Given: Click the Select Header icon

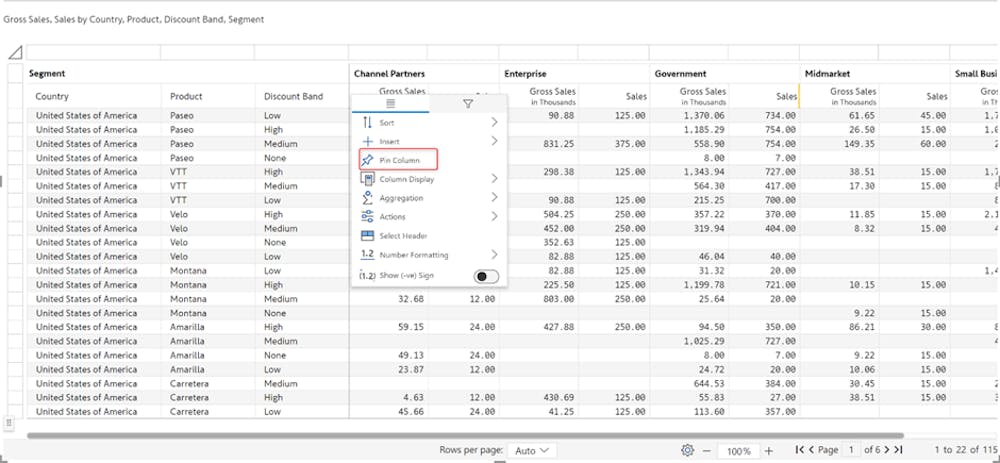Looking at the screenshot, I should tap(367, 236).
